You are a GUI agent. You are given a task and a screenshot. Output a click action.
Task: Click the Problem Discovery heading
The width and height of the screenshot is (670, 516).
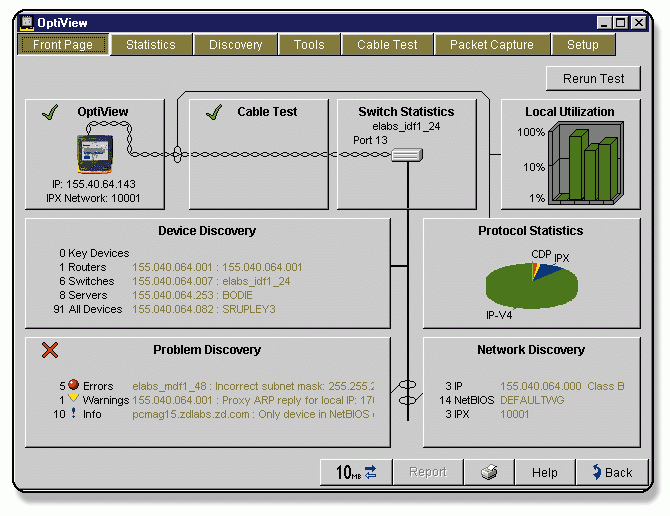coord(207,349)
